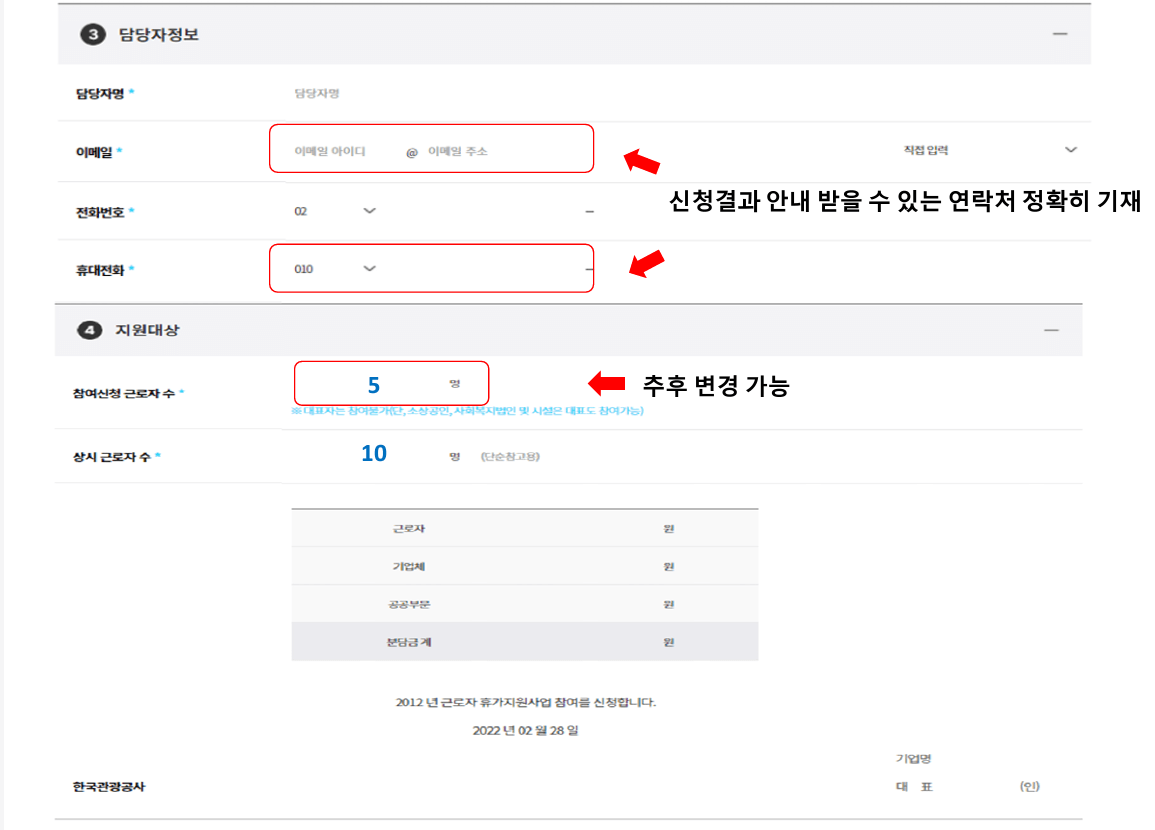Click the (인) seal placeholder beside 대표
The image size is (1155, 830).
point(1031,787)
